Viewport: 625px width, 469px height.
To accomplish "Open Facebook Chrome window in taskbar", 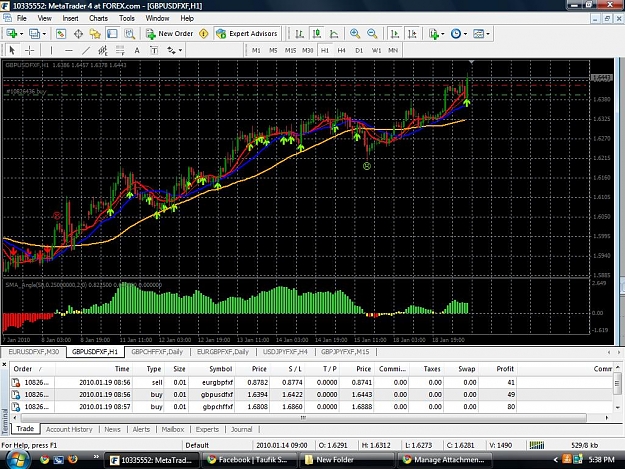I will click(x=250, y=460).
